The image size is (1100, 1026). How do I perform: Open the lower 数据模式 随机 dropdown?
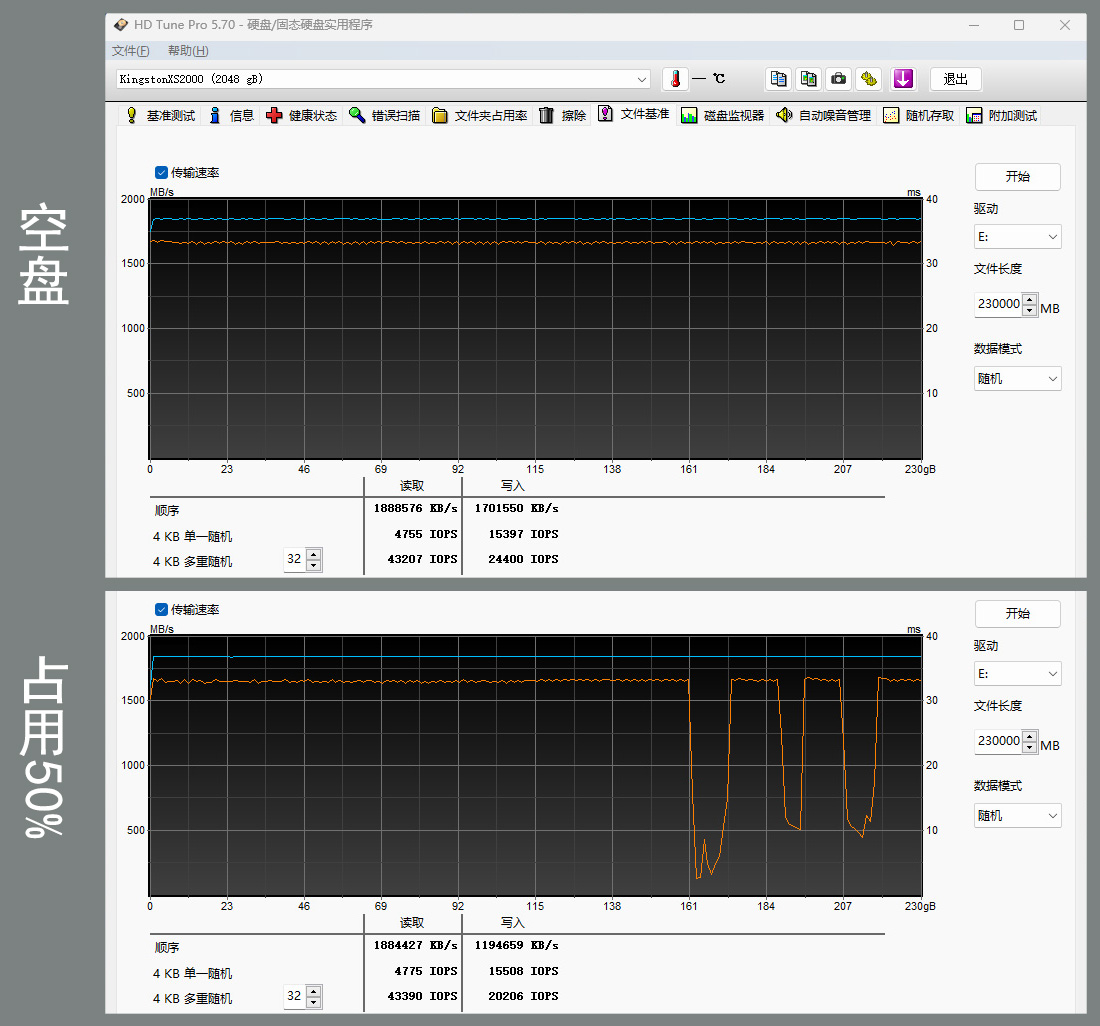coord(1017,816)
